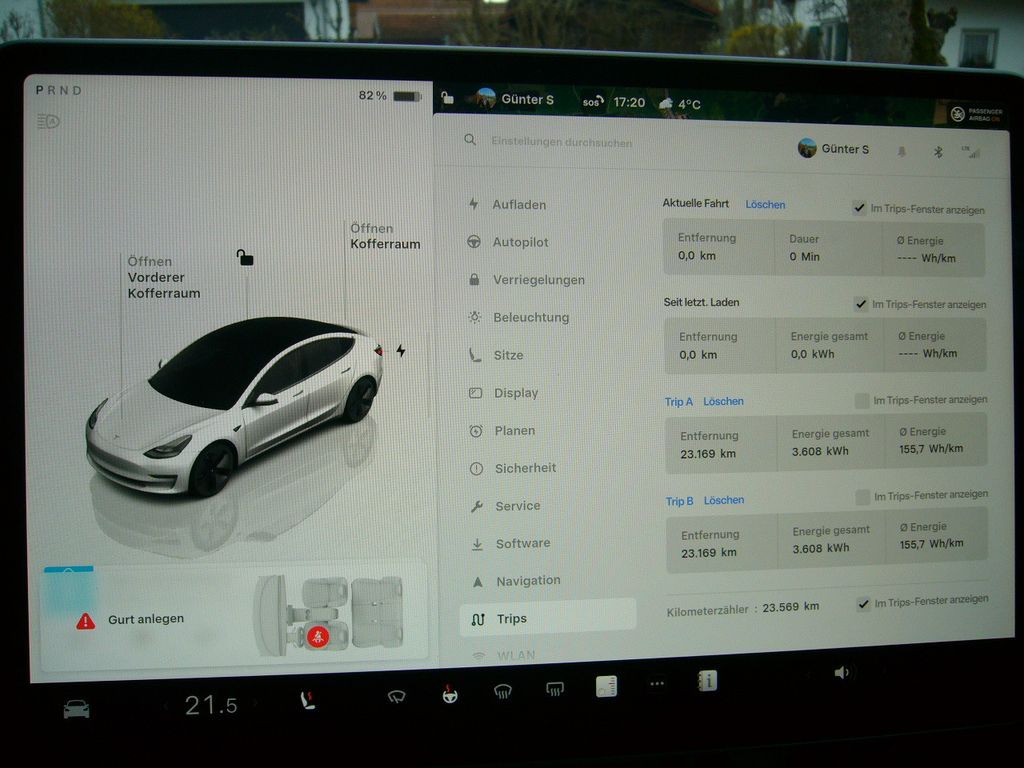Toggle Kilometerzähler Im Trips-Fenster anzeigen checkbox
The image size is (1024, 768).
coord(863,604)
